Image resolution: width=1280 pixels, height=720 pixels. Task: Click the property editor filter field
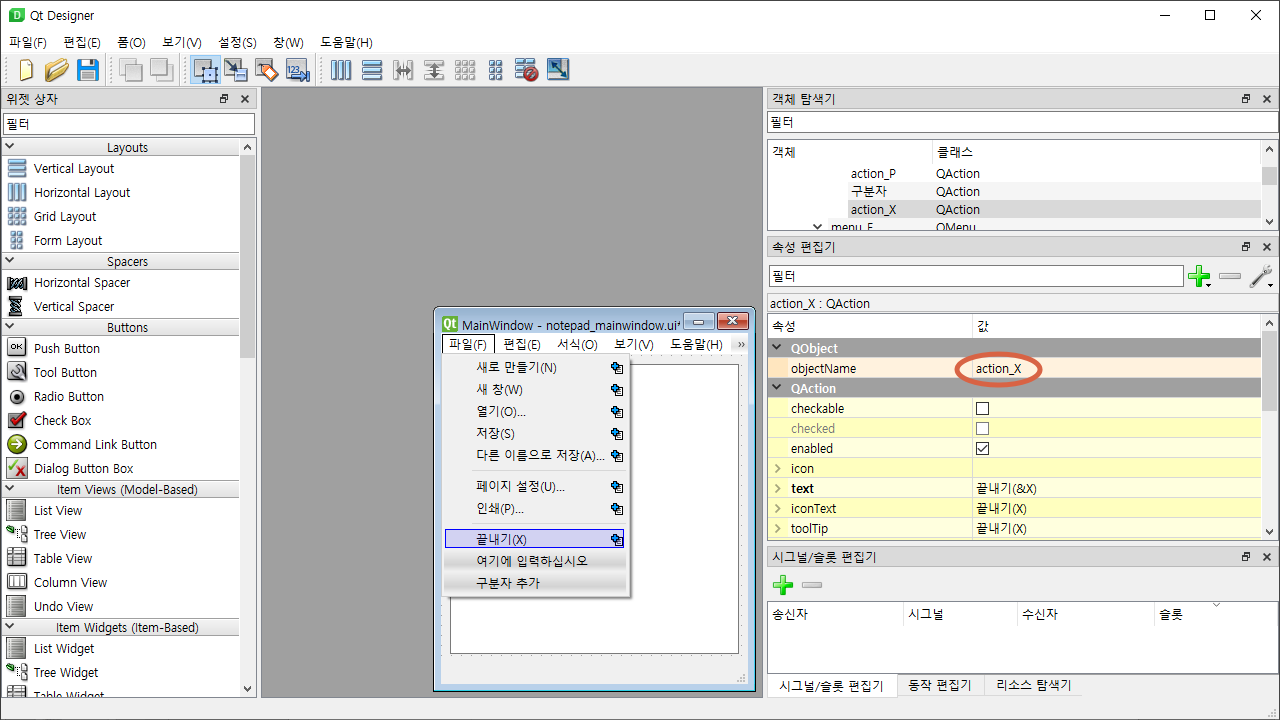pos(976,276)
